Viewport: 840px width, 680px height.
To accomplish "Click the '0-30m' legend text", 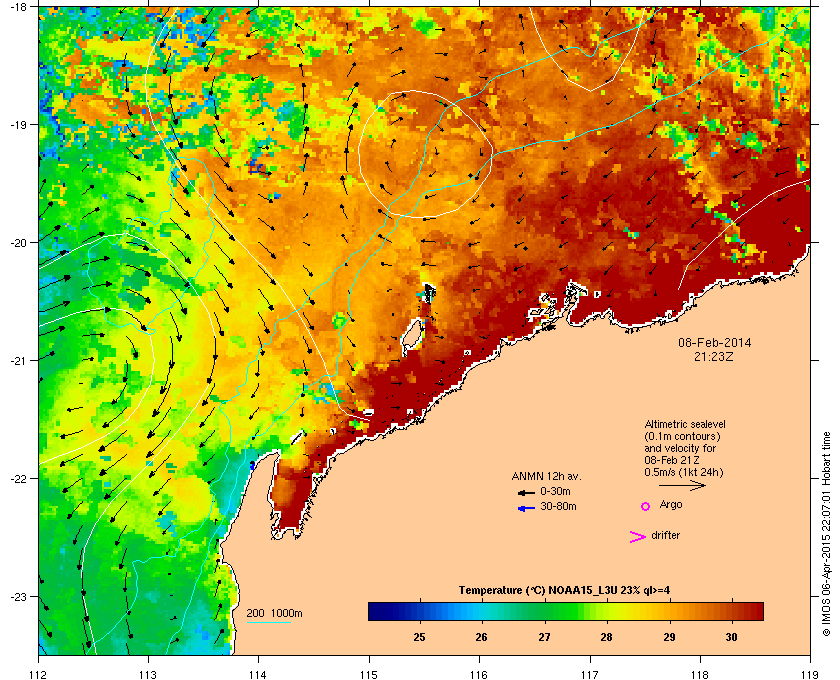I will coord(555,491).
